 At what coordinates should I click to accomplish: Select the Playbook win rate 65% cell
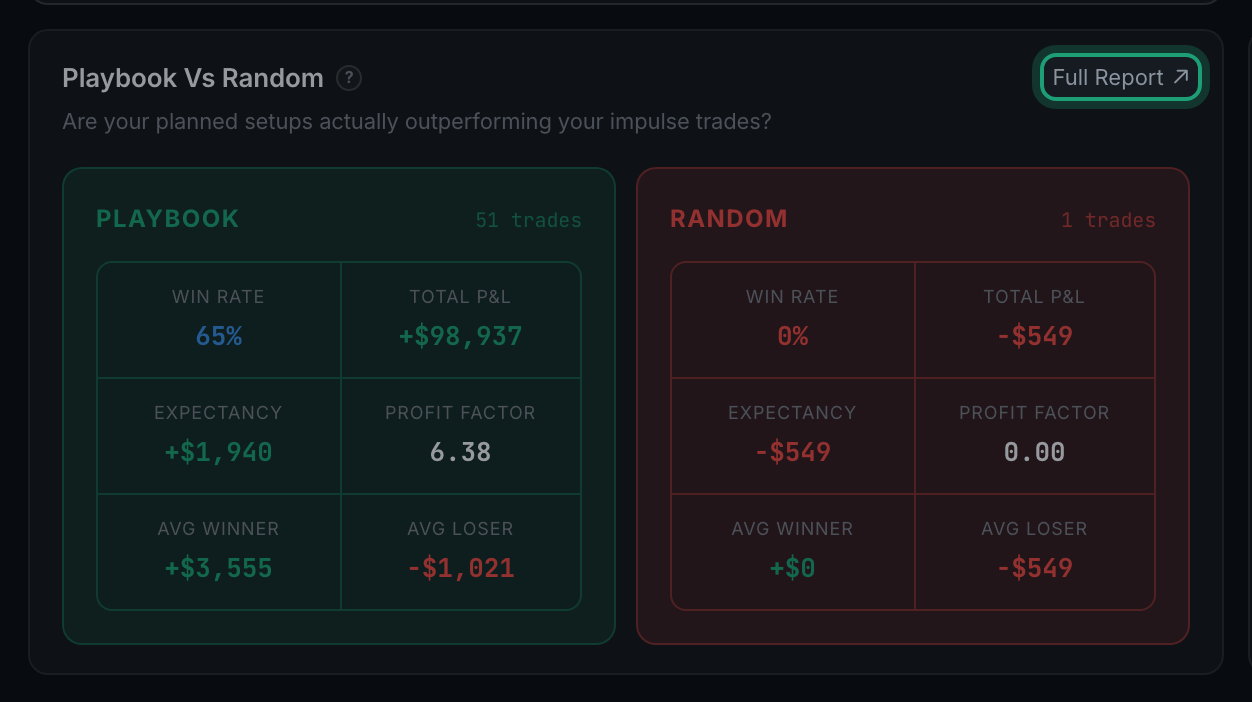point(219,320)
